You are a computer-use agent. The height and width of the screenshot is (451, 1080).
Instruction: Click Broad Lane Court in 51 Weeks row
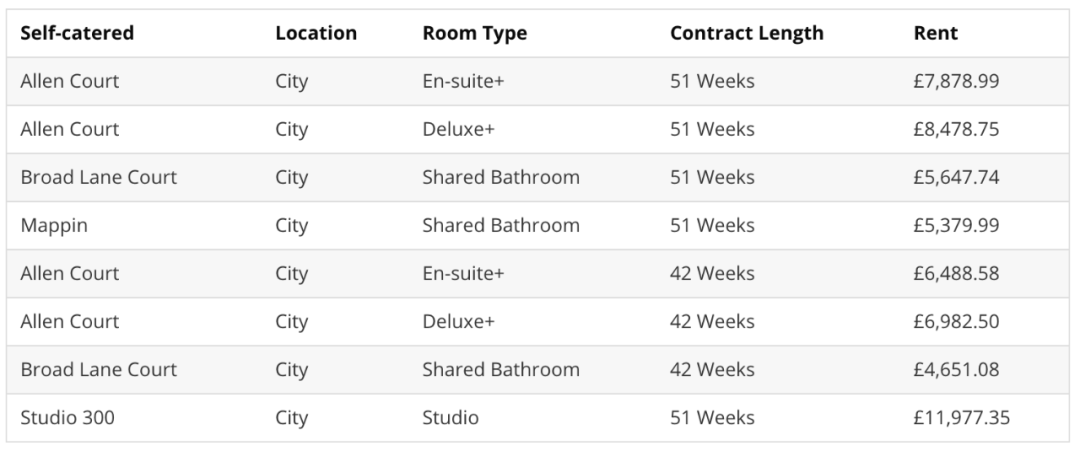[98, 178]
